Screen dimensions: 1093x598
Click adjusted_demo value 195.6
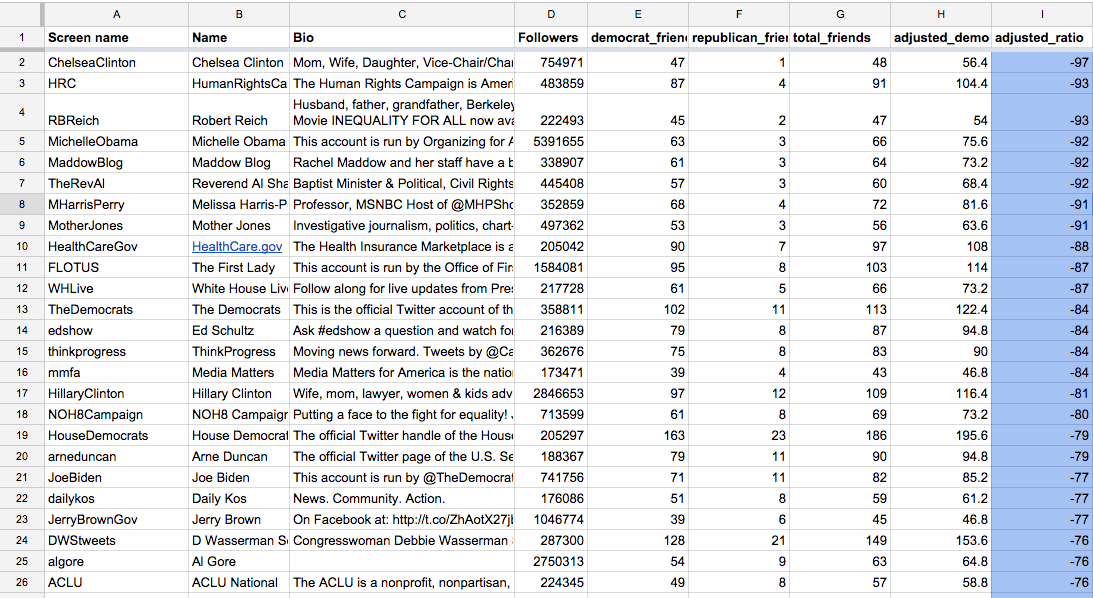941,436
